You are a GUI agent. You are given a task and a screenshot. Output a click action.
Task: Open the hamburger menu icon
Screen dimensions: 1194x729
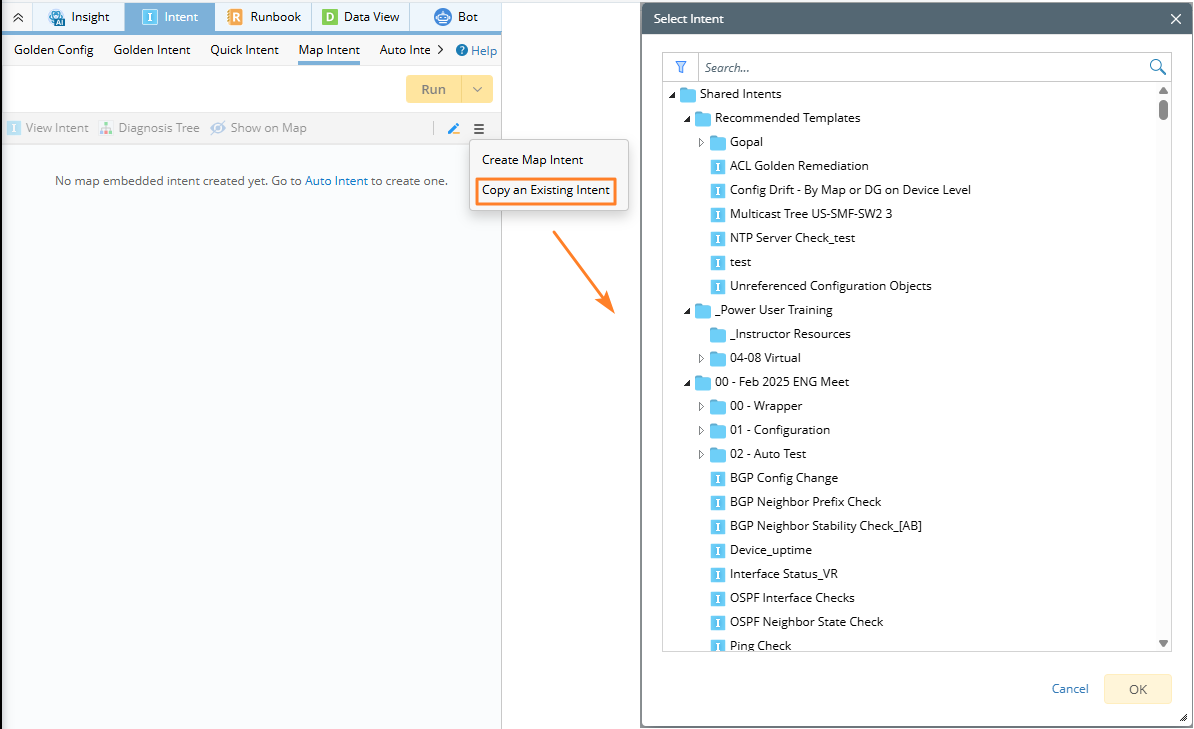[x=479, y=129]
